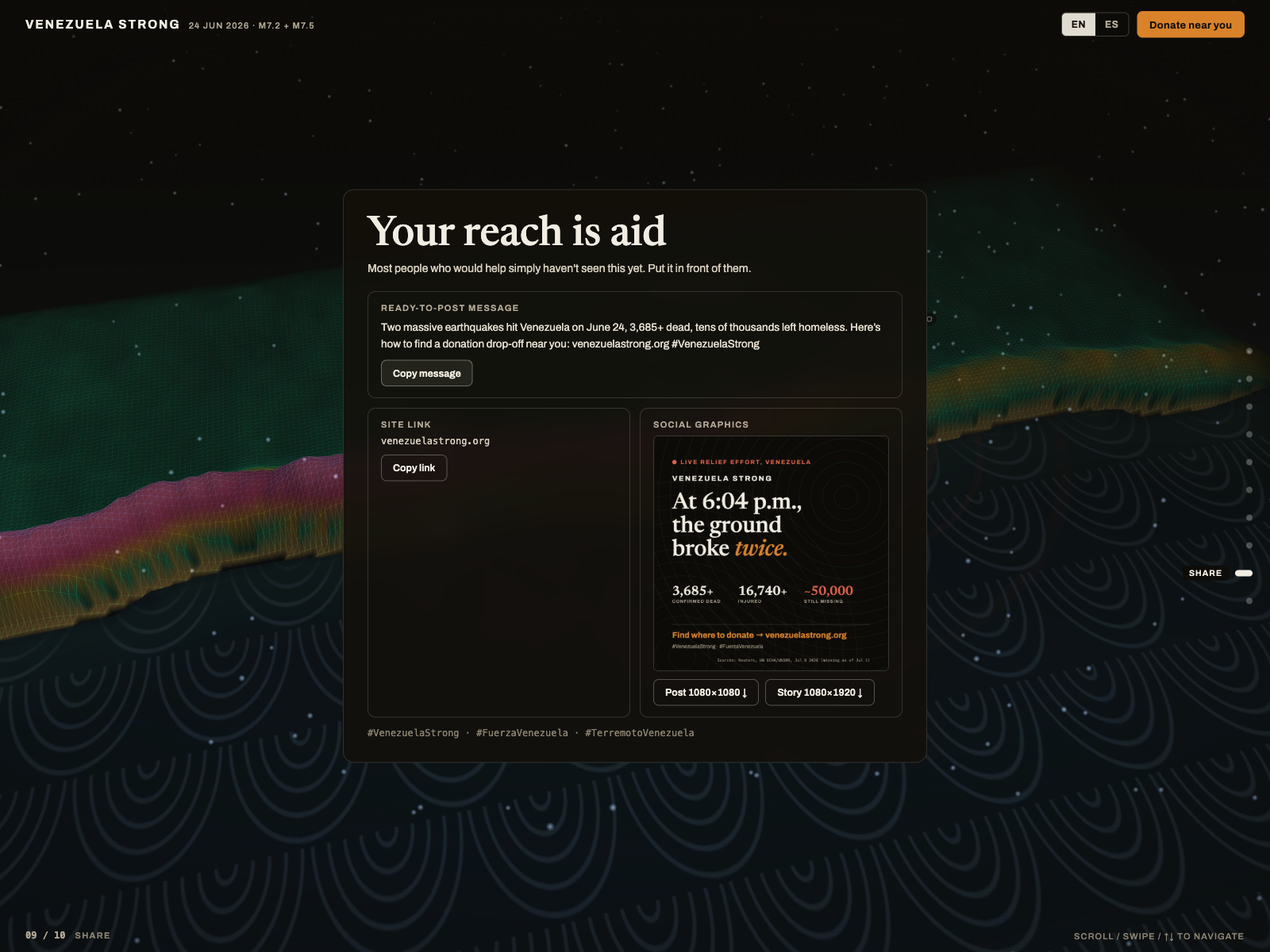
Task: Click the "Most people who would help" subtitle
Action: [x=559, y=268]
